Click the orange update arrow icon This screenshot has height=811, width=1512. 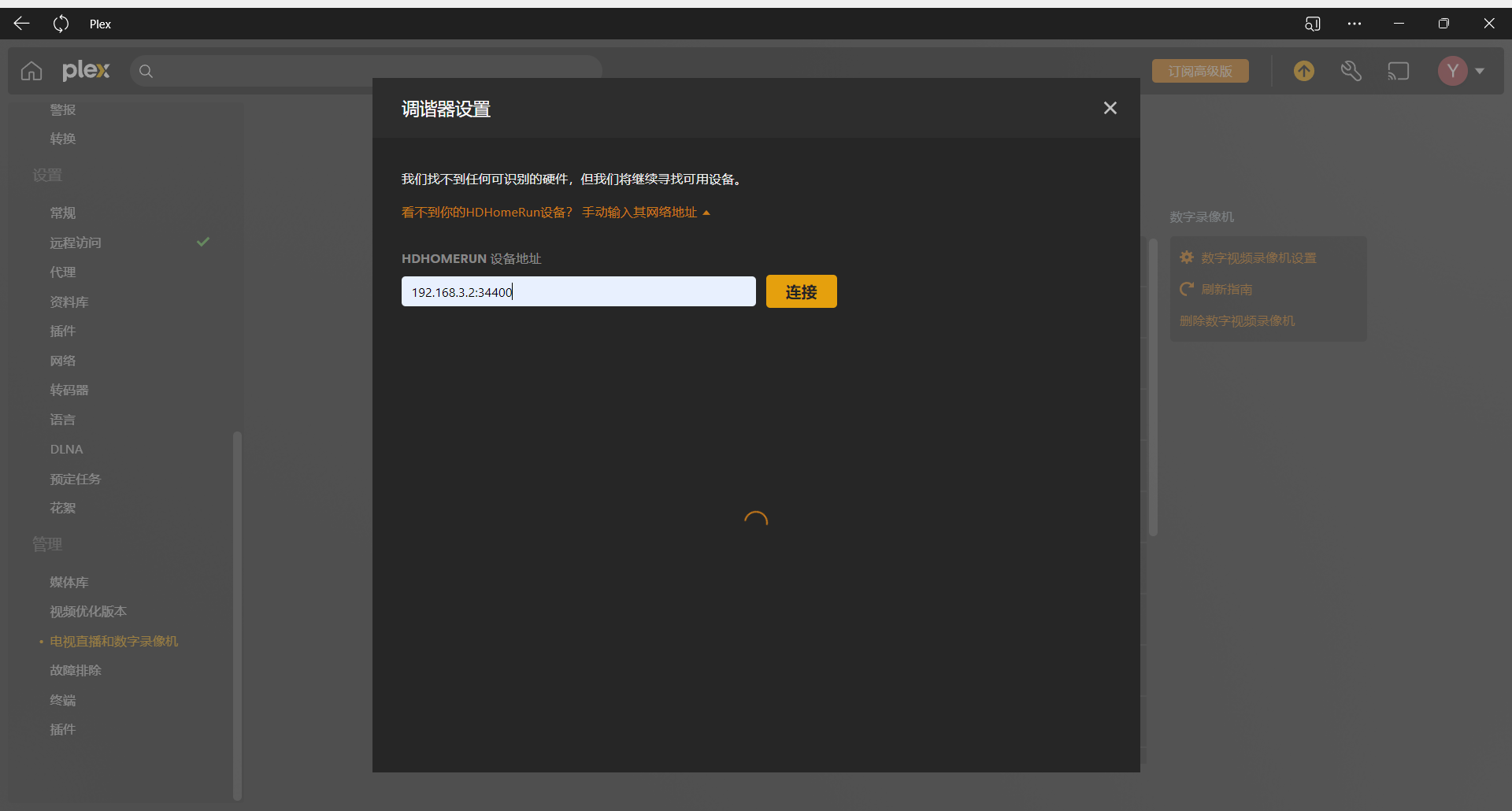1304,71
